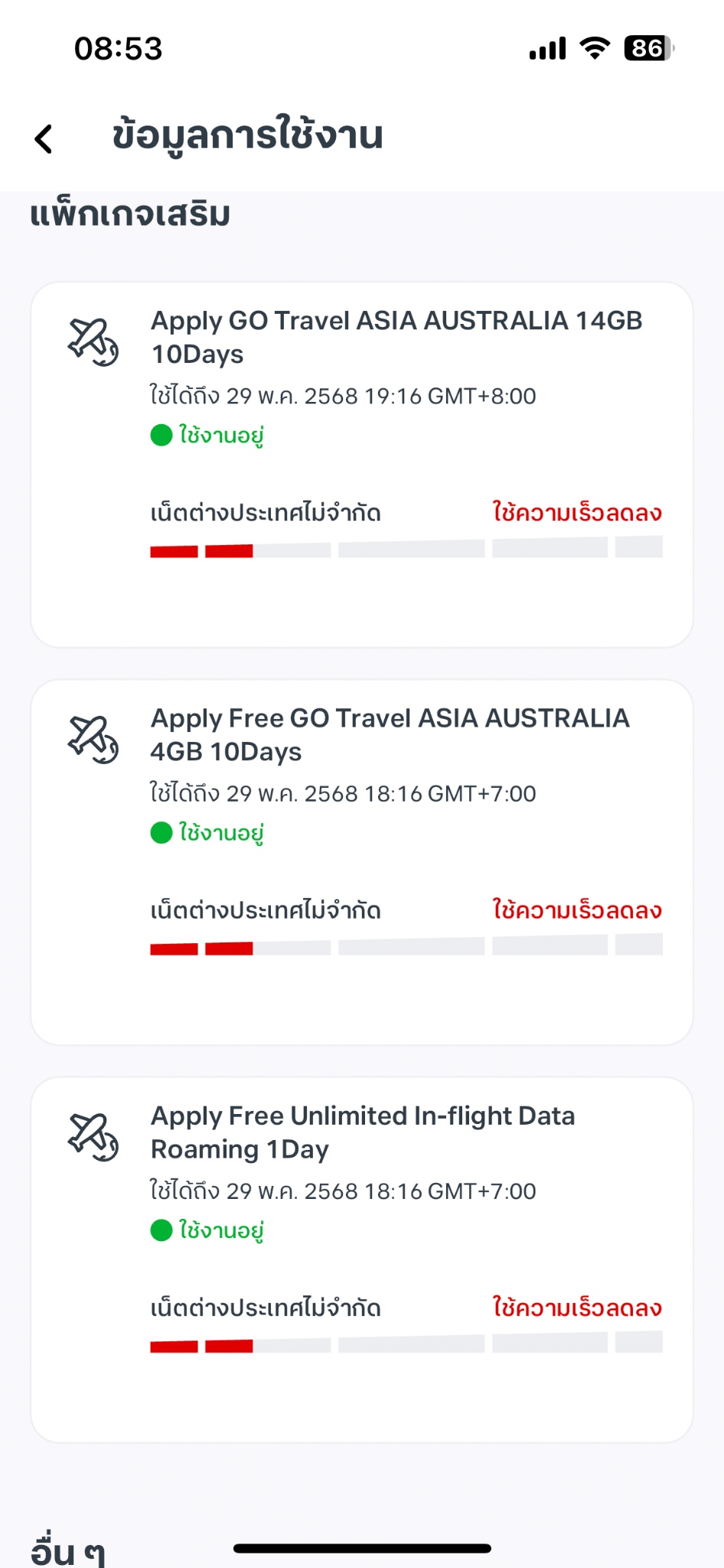Image resolution: width=724 pixels, height=1568 pixels.
Task: Tap the battery indicator showing 86
Action: (x=649, y=48)
